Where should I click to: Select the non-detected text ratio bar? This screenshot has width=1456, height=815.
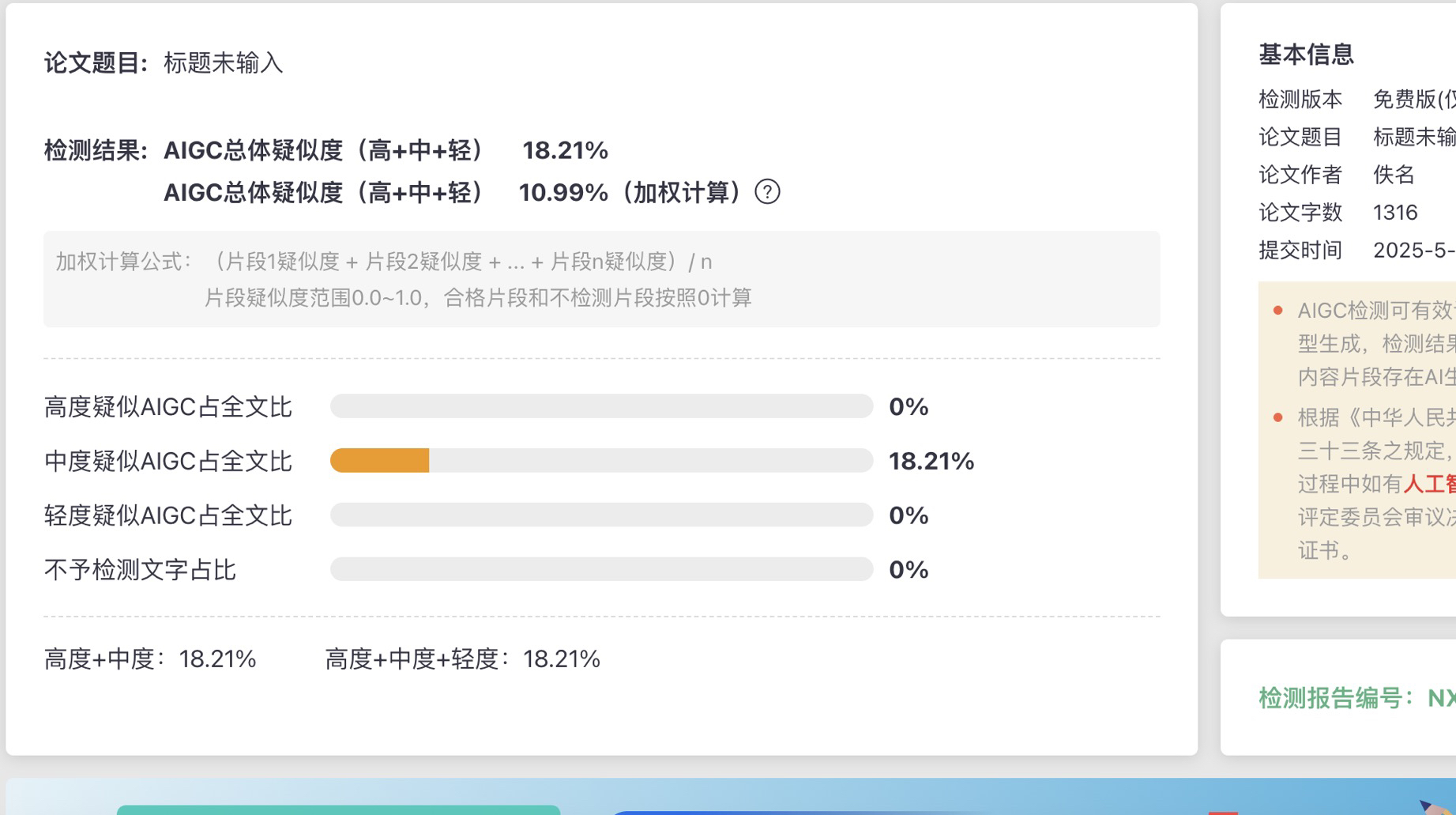pos(601,569)
